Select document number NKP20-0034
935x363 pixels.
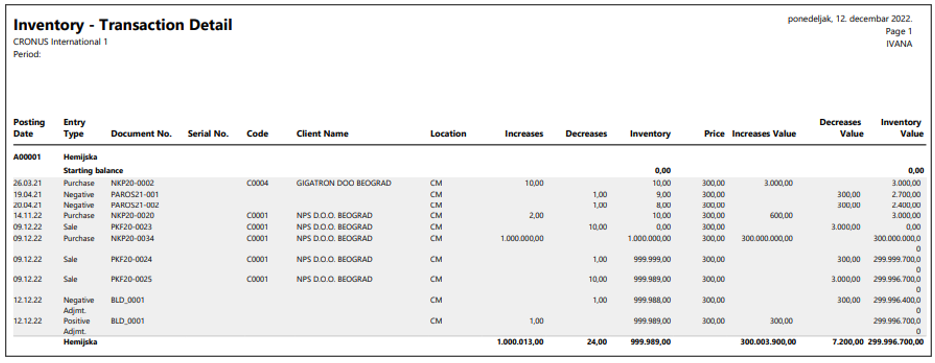[132, 238]
